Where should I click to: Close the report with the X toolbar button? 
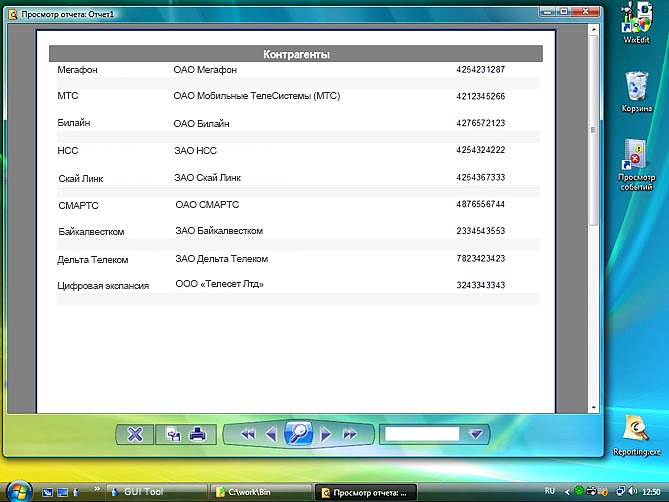[135, 435]
